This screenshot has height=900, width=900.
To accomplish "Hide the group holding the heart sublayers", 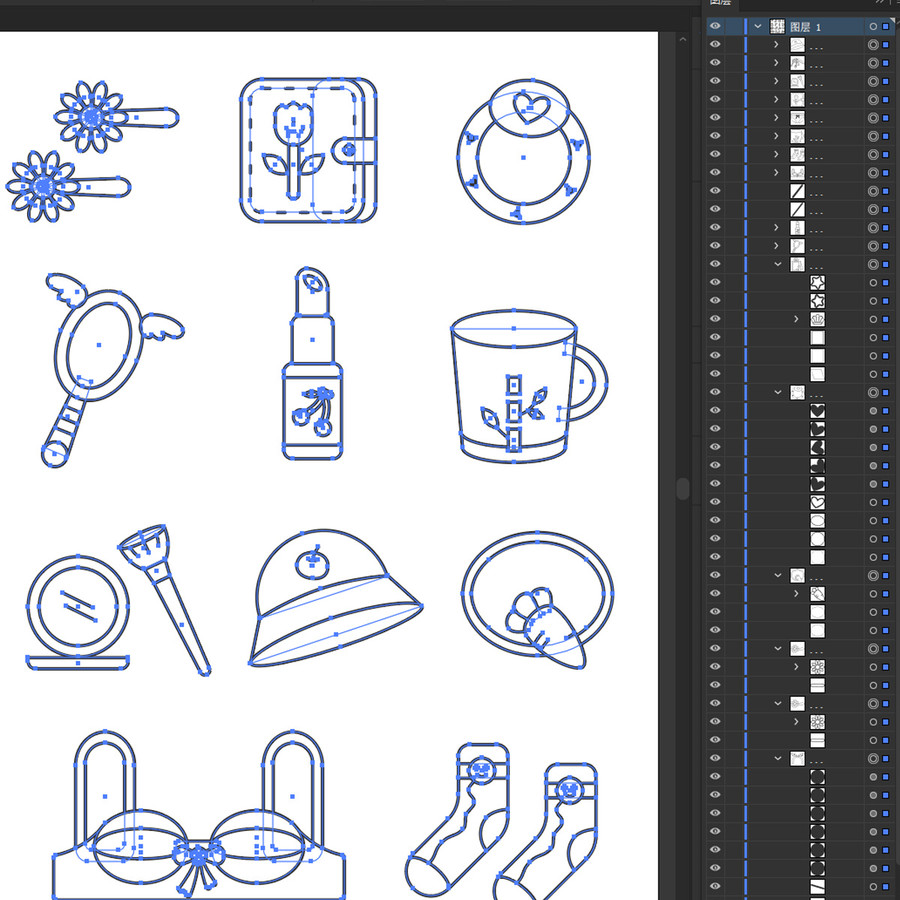I will click(715, 392).
